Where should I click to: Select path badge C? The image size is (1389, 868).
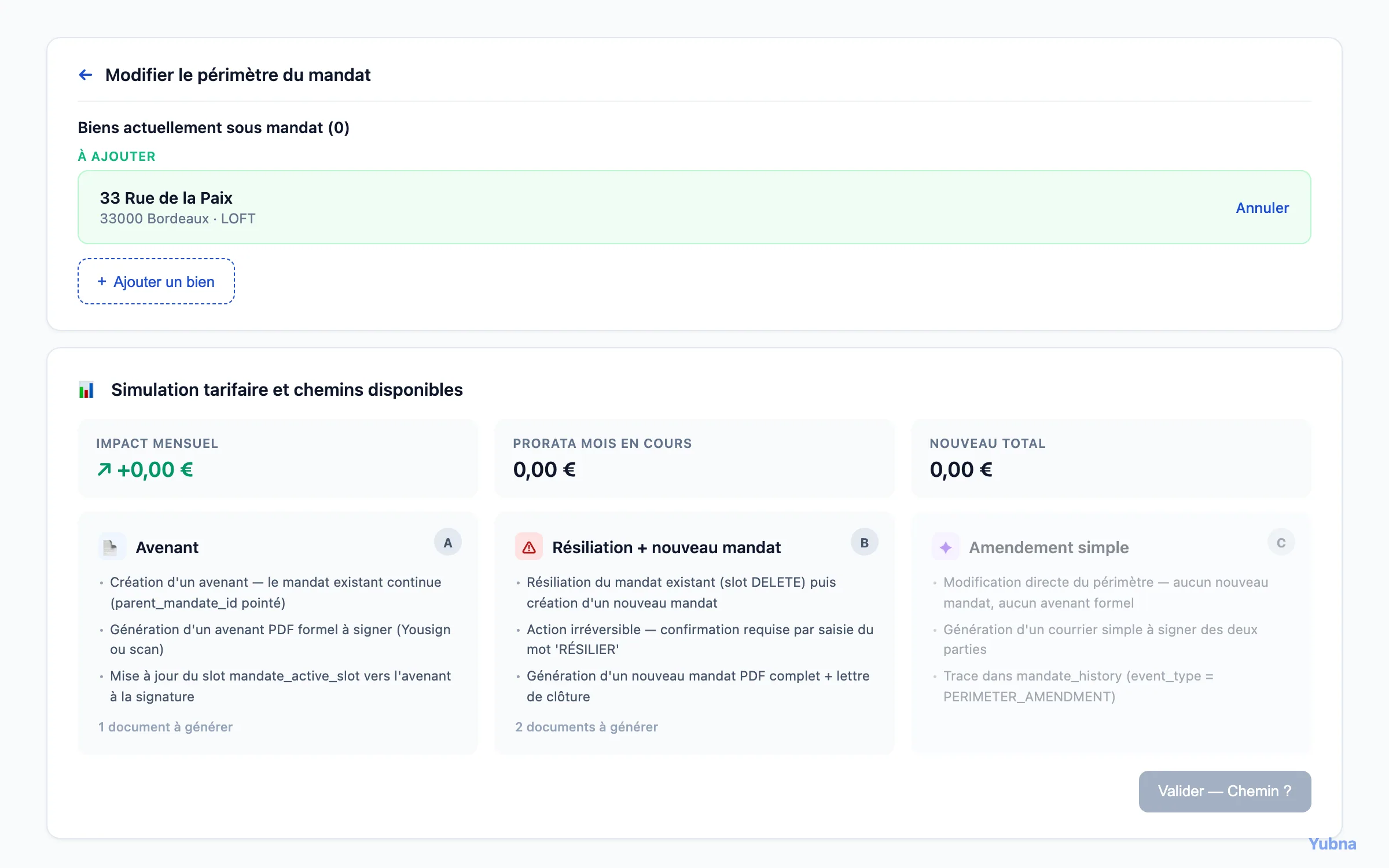pyautogui.click(x=1281, y=542)
